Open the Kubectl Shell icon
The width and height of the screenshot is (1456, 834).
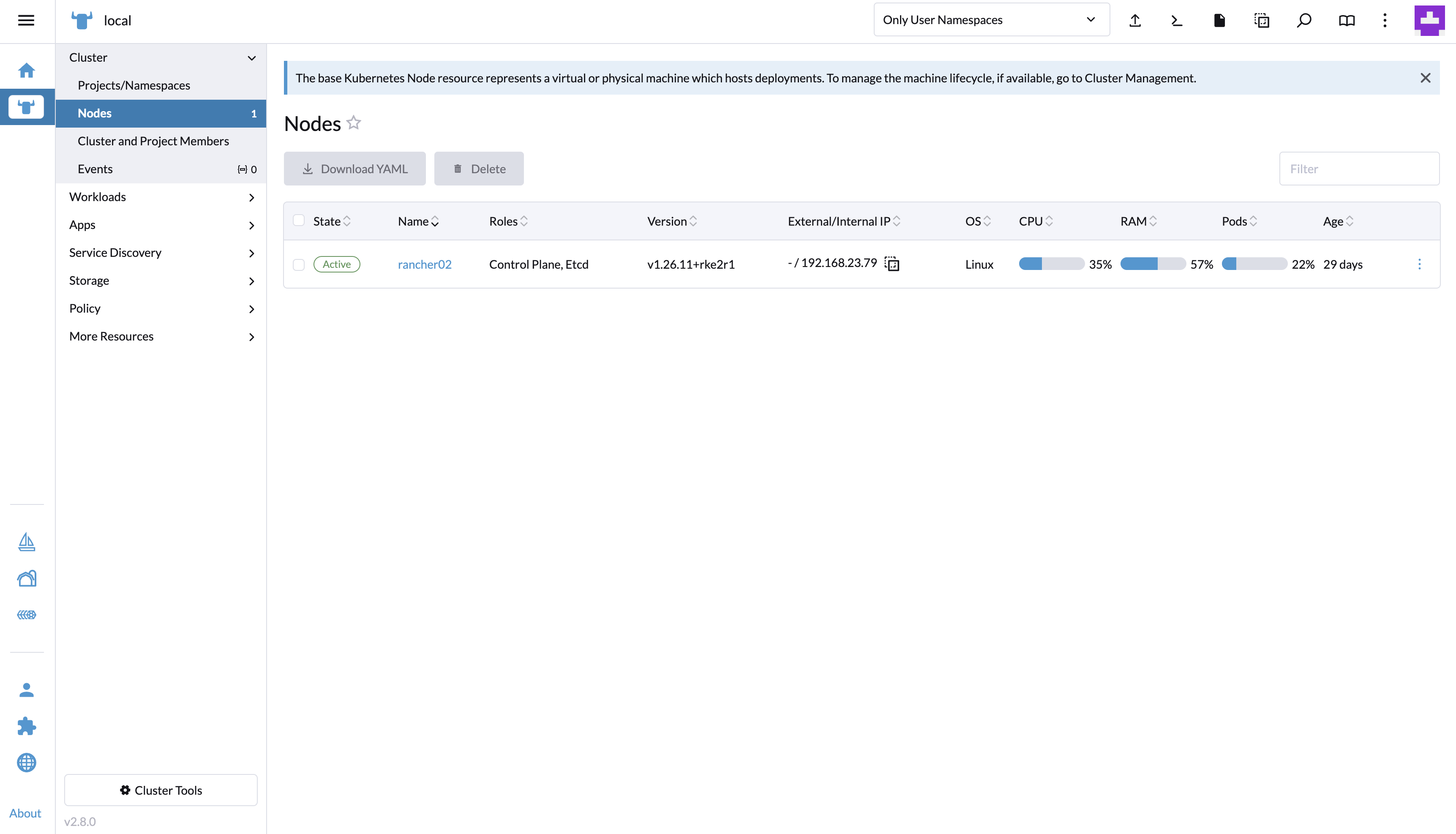tap(1176, 21)
